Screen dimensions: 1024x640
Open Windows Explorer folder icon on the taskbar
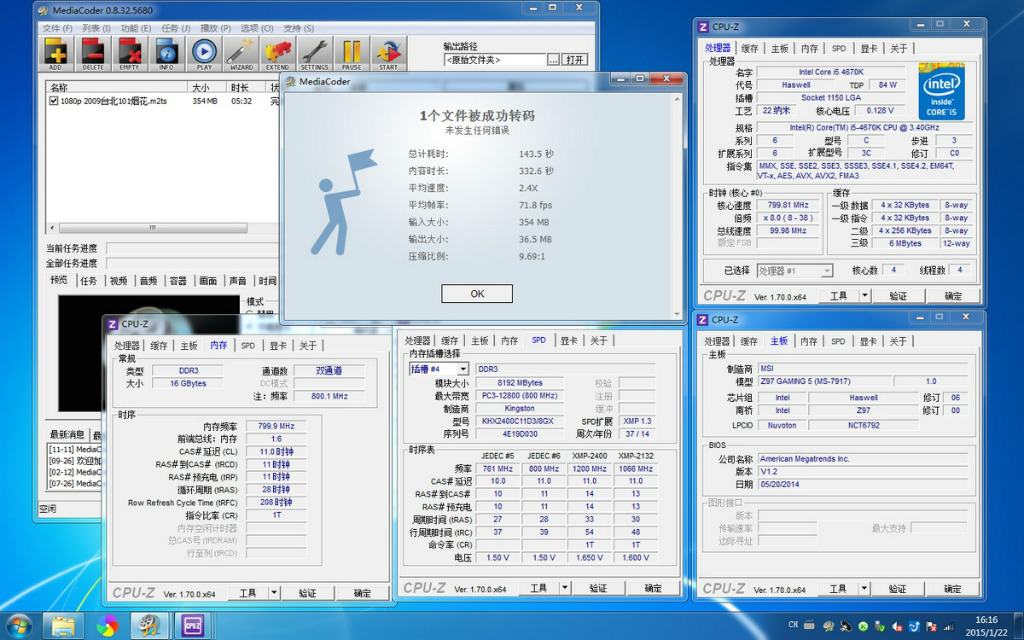(x=63, y=626)
